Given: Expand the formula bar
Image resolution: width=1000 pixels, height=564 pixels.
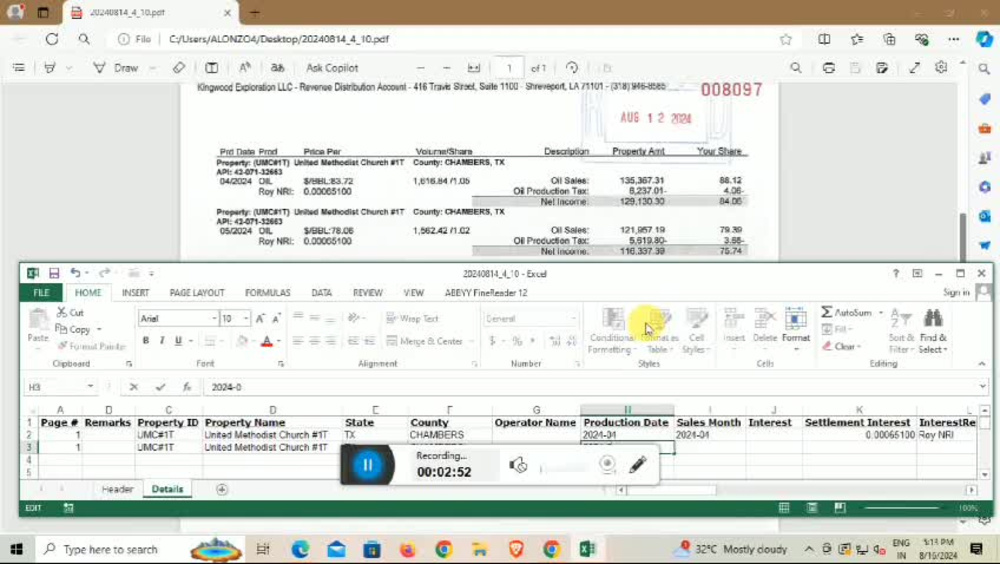Looking at the screenshot, I should click(982, 387).
